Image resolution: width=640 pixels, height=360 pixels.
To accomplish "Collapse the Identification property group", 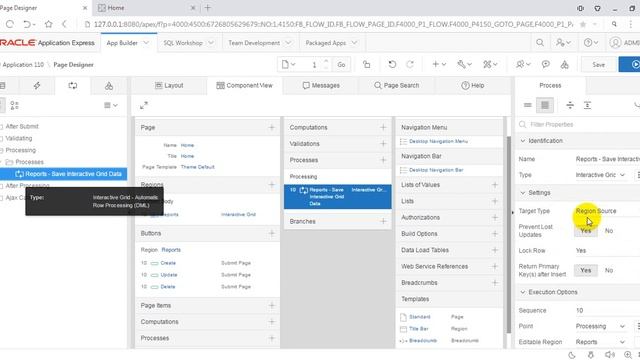I will (x=523, y=140).
